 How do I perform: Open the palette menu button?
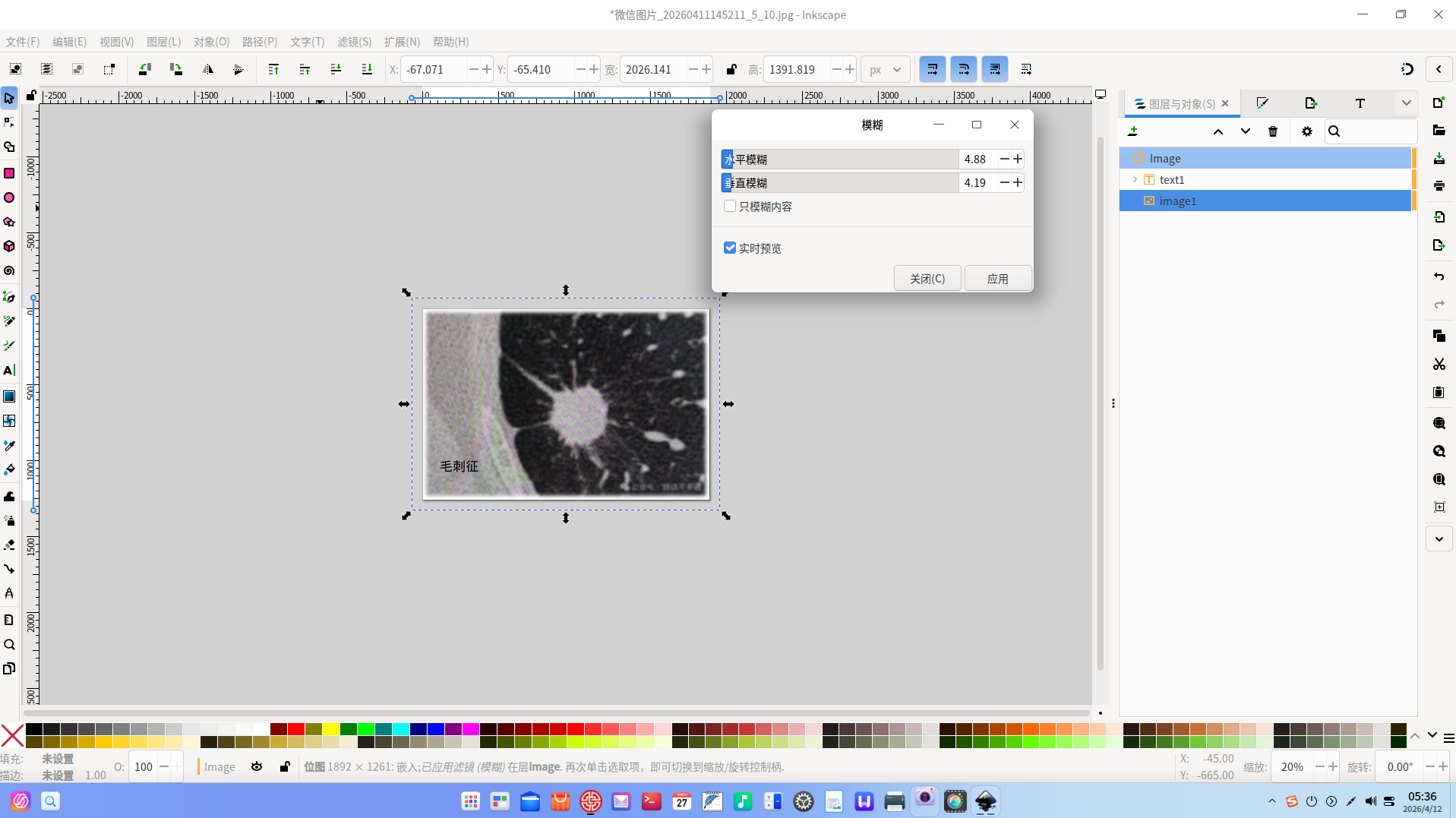coord(1448,738)
